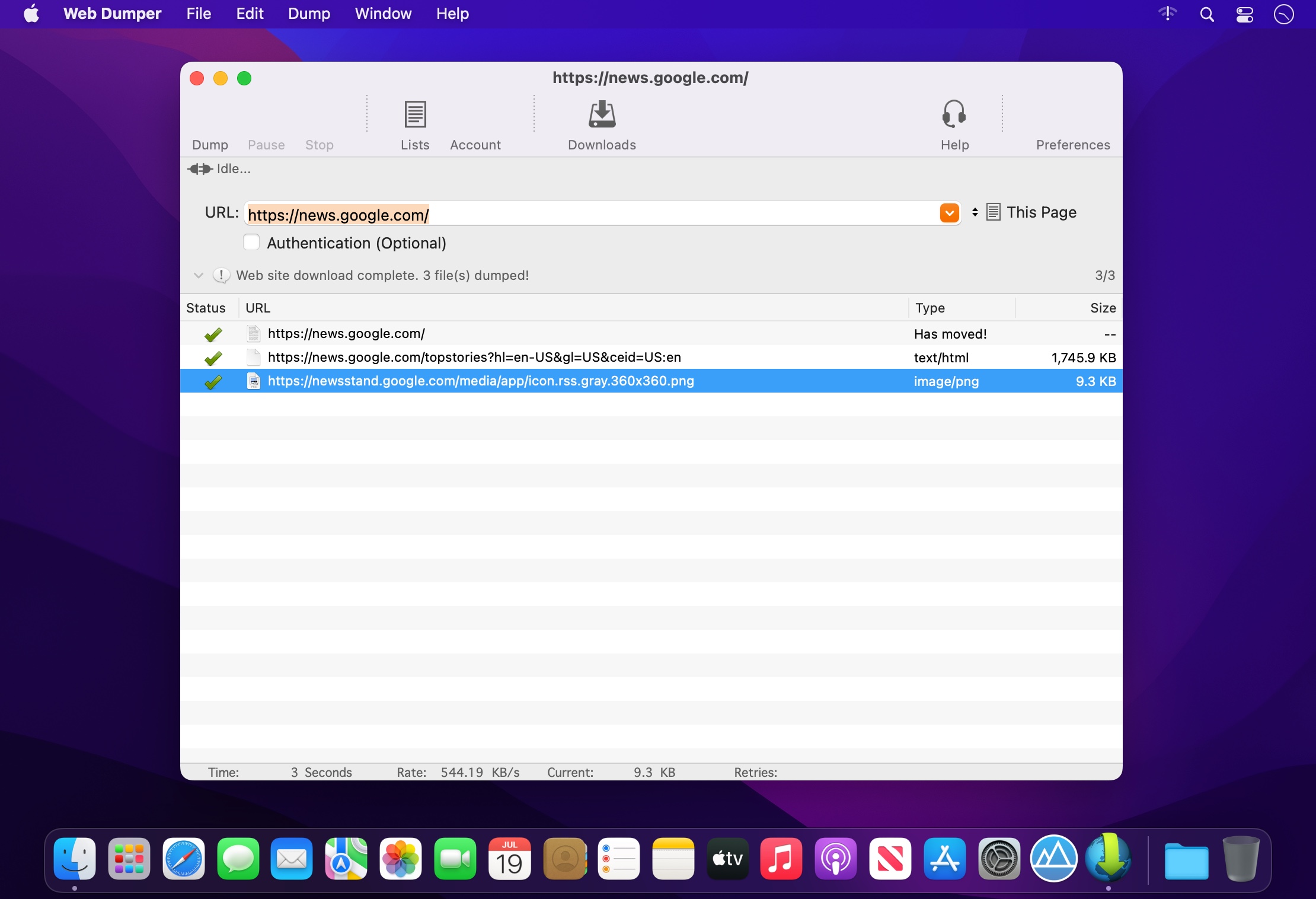Click the connection plug icon beside Idle
Screen dimensions: 1316x899
[x=200, y=169]
